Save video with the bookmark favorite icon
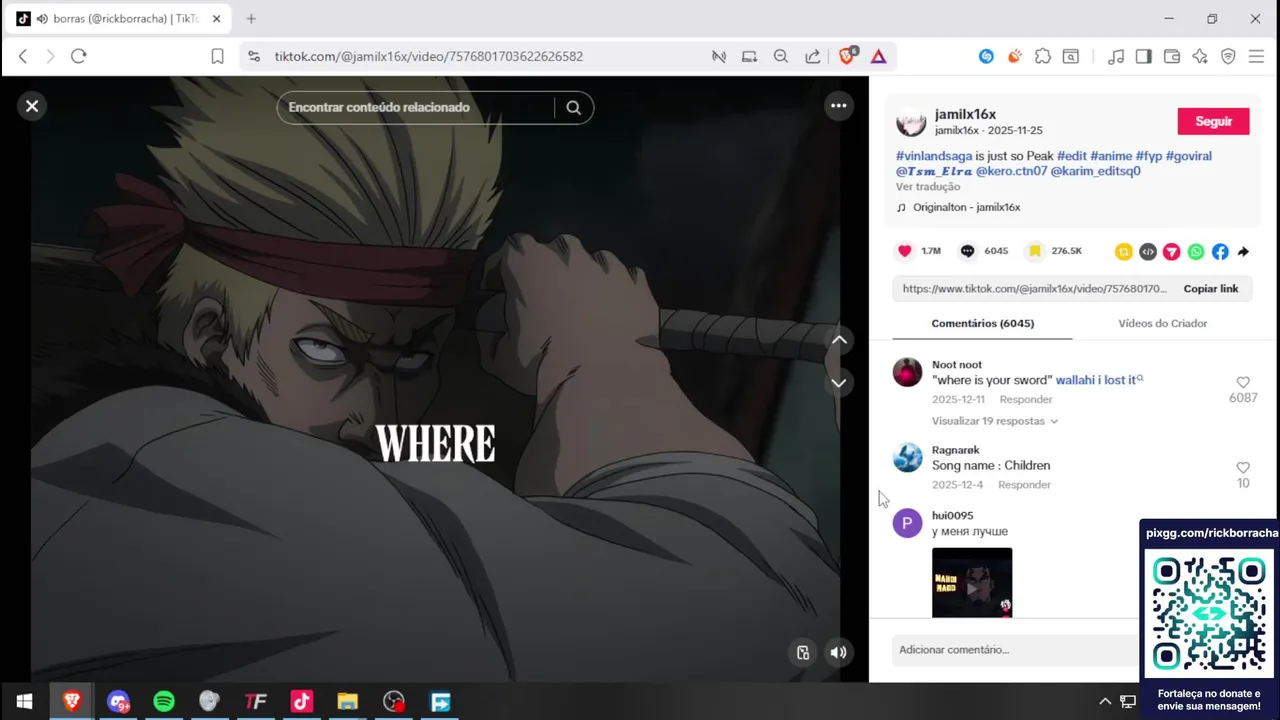The width and height of the screenshot is (1280, 720). pyautogui.click(x=1034, y=251)
